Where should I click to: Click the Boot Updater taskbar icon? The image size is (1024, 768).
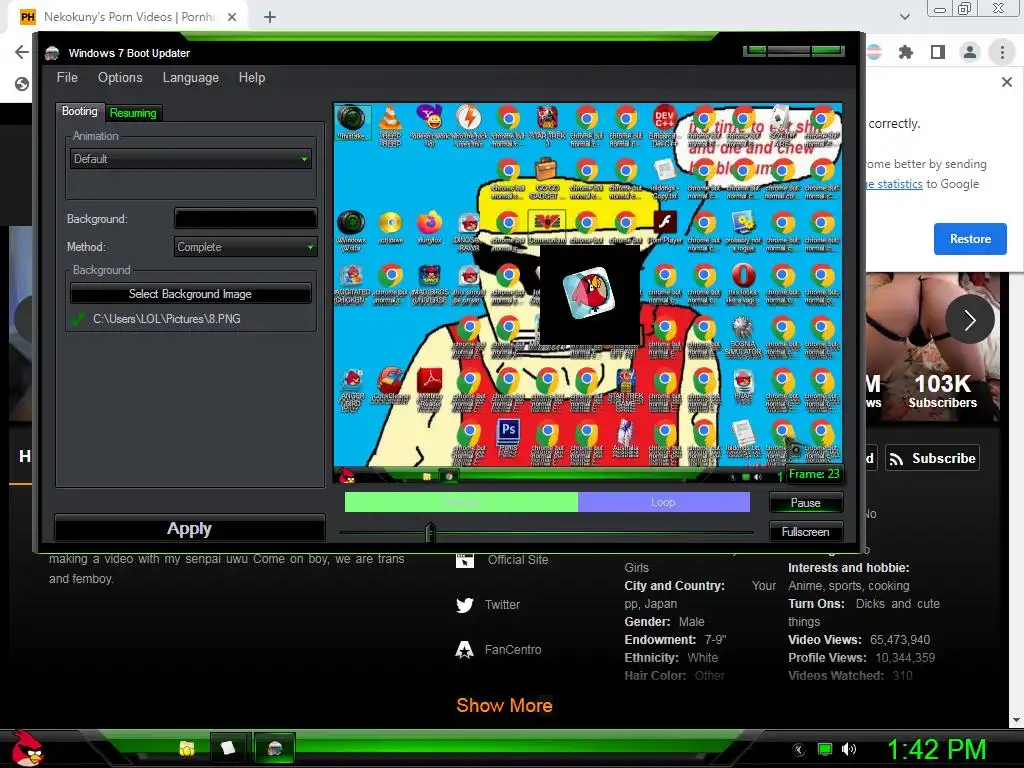coord(275,748)
